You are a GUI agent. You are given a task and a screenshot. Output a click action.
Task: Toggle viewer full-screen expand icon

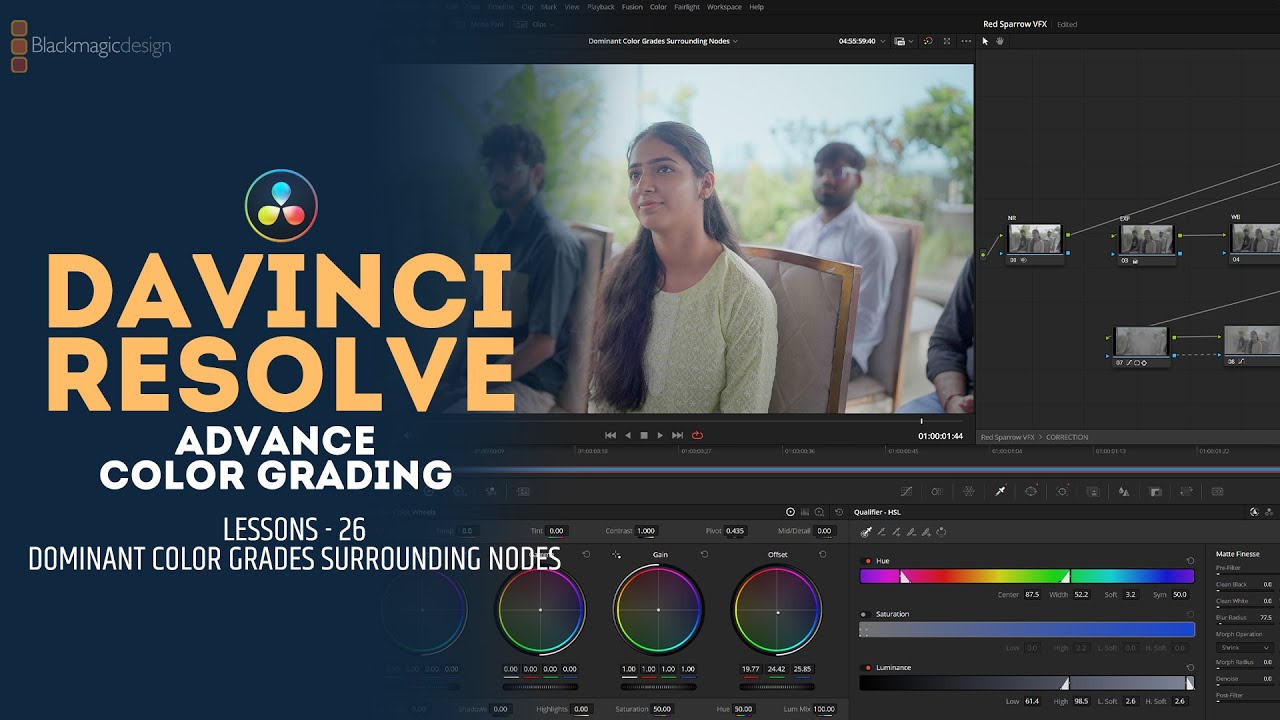click(947, 41)
